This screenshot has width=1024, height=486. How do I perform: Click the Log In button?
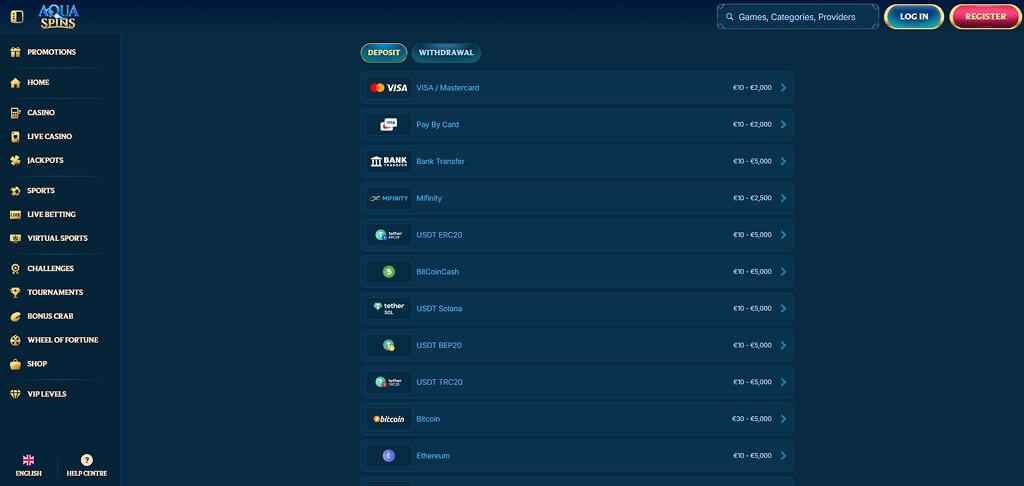tap(914, 17)
